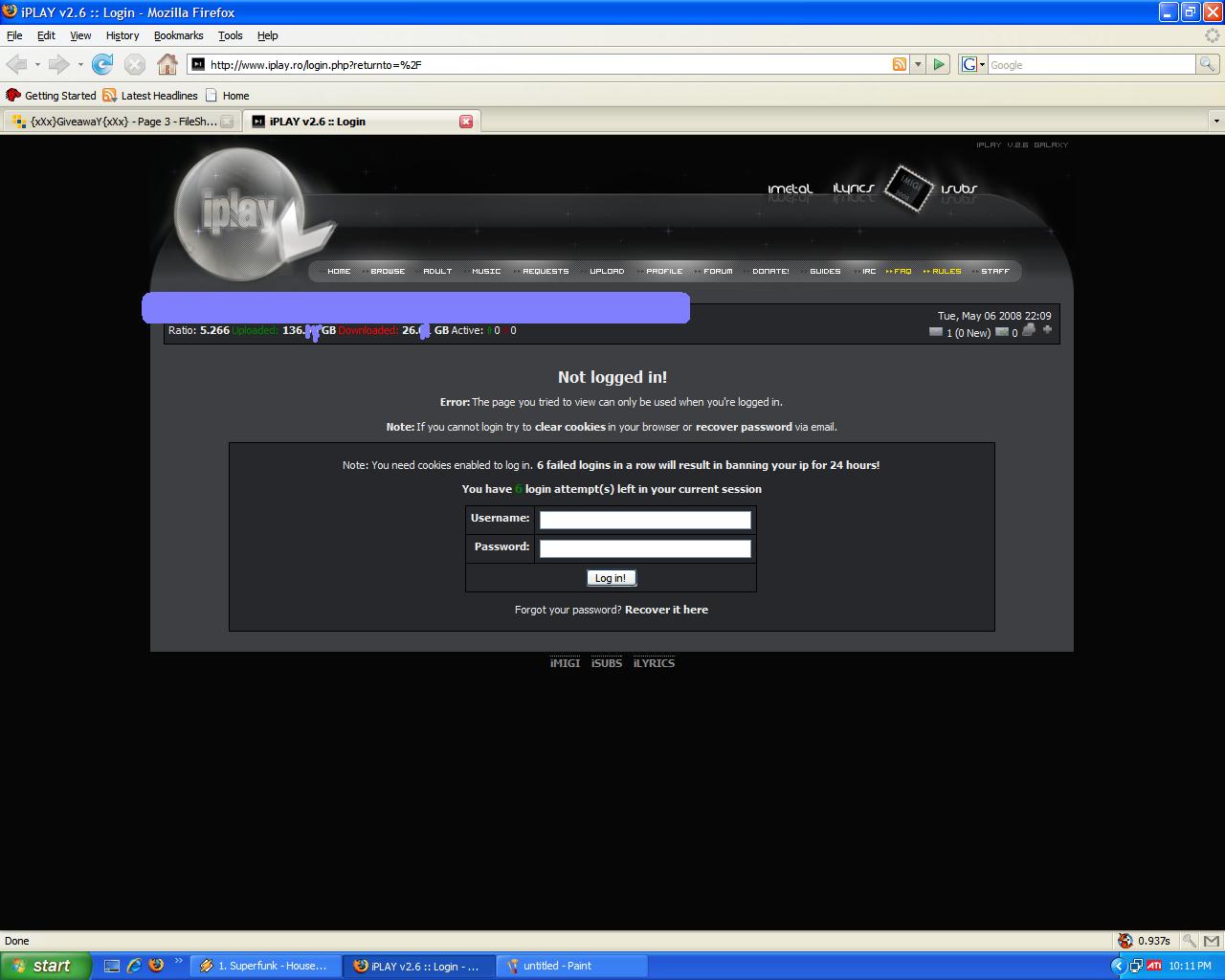Close the iPLAY v2.6 Login tab

pos(466,122)
